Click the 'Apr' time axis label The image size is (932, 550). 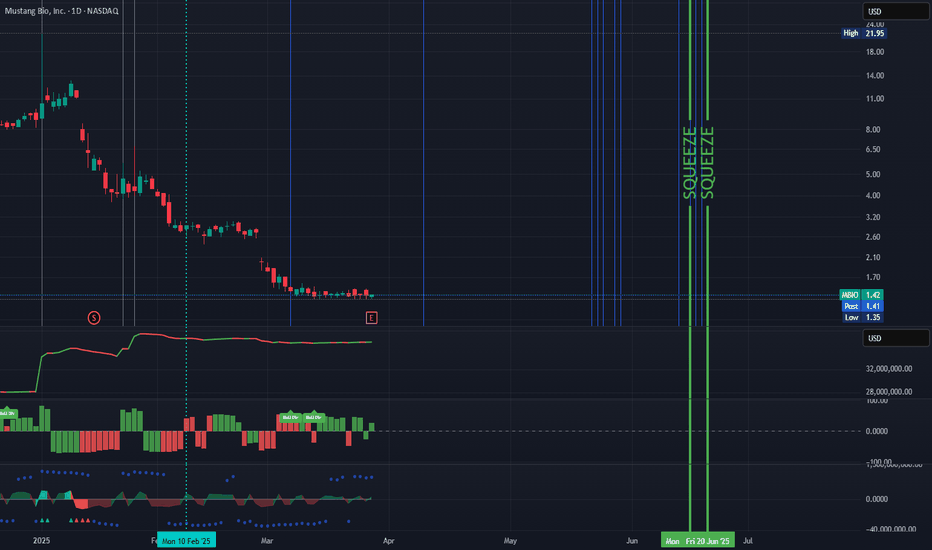[389, 540]
